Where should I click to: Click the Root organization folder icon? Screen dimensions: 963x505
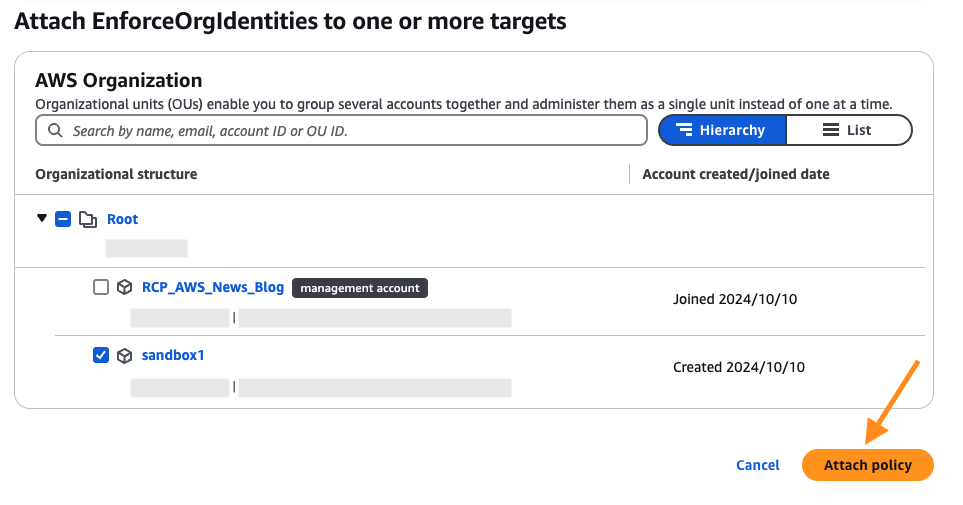88,219
